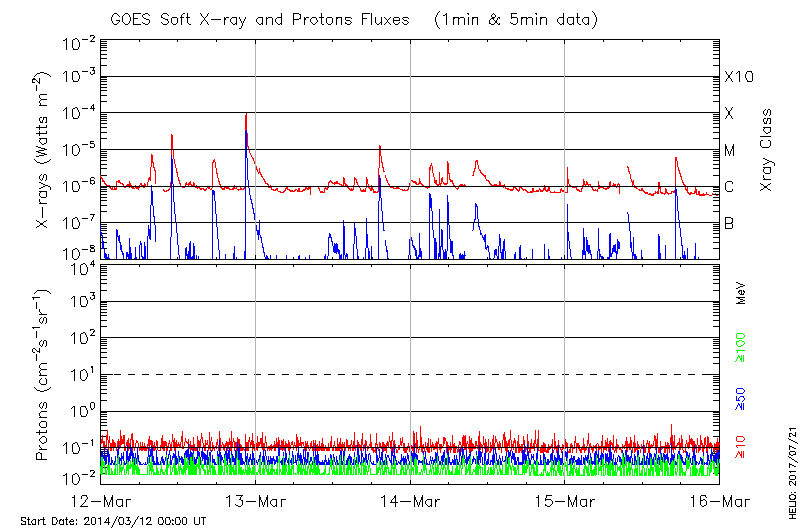Screen dimensions: 800x530
Task: Click the "Xray Class" vertical axis title
Action: [767, 150]
